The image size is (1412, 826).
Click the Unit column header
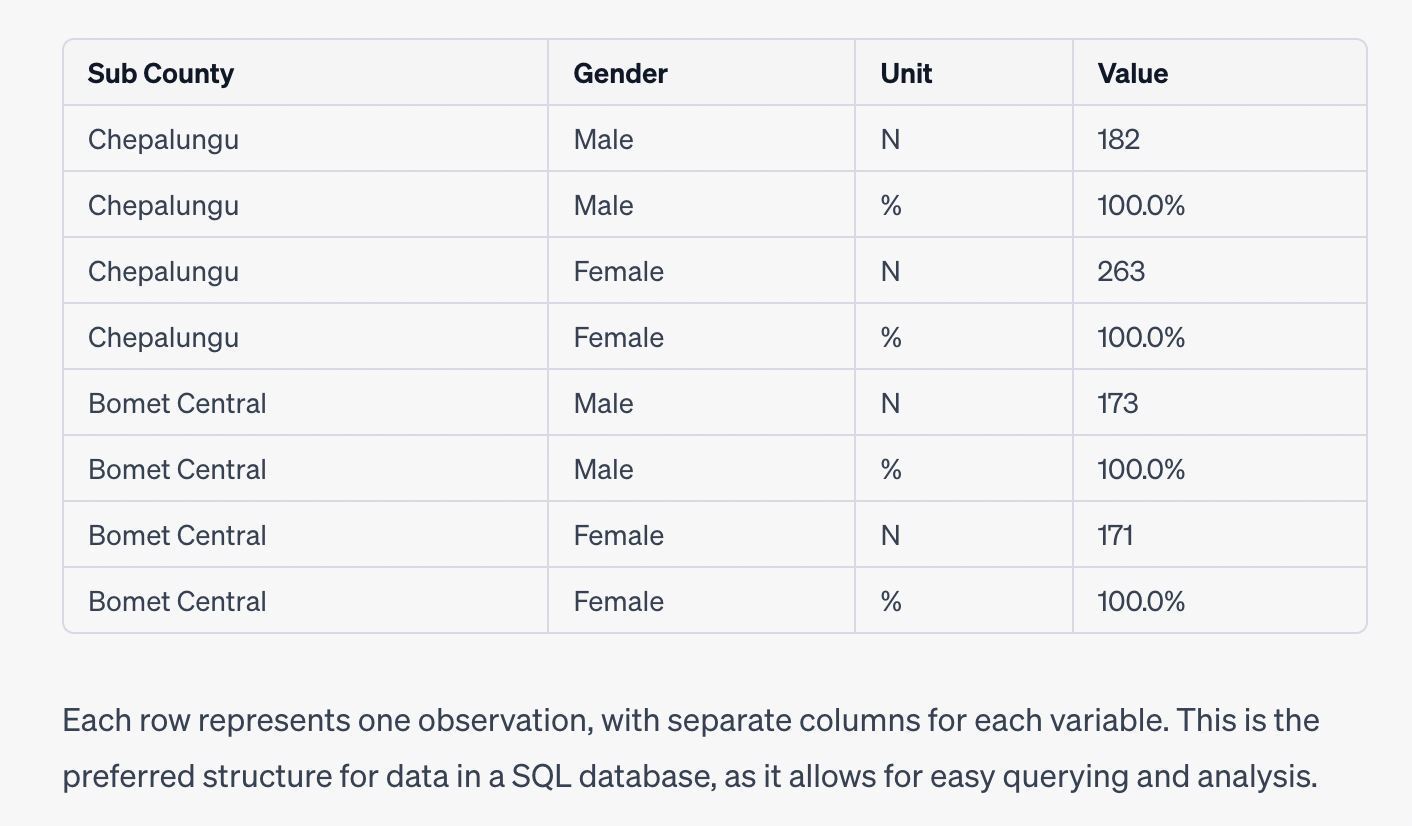[906, 73]
